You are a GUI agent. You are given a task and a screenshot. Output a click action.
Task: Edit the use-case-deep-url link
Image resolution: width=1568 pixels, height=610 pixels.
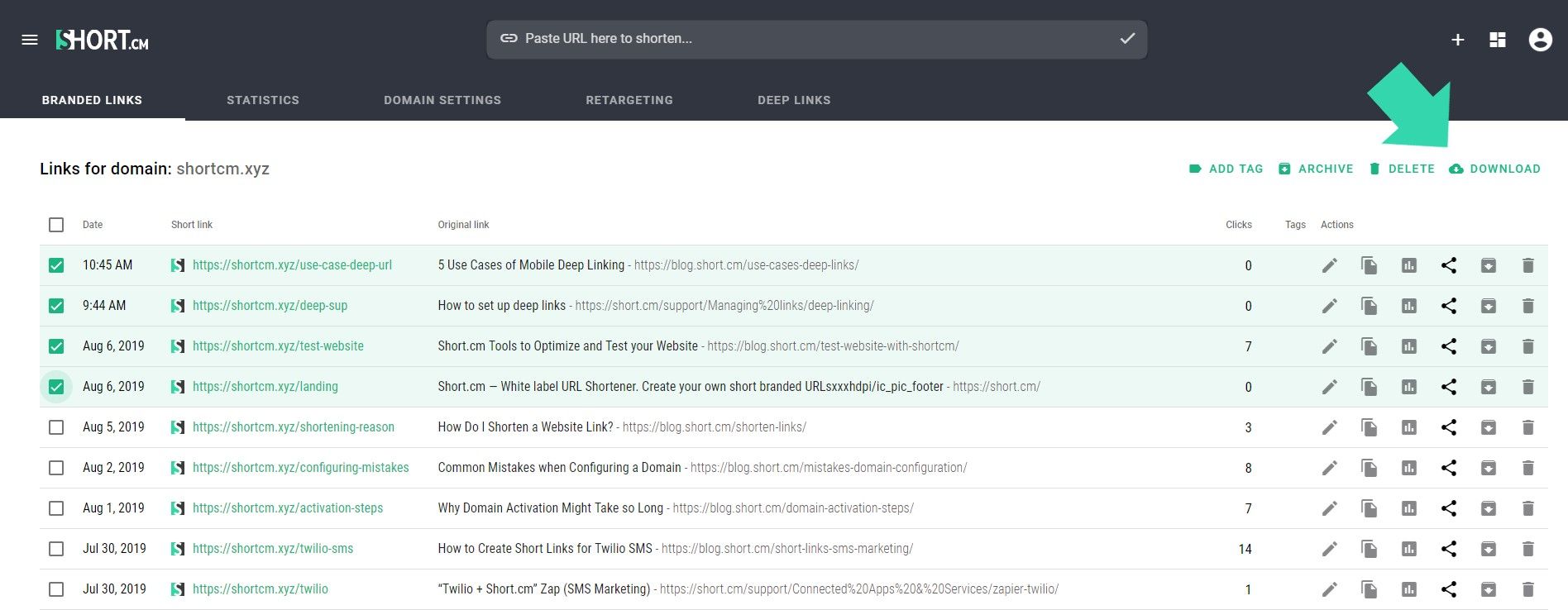pyautogui.click(x=1330, y=265)
